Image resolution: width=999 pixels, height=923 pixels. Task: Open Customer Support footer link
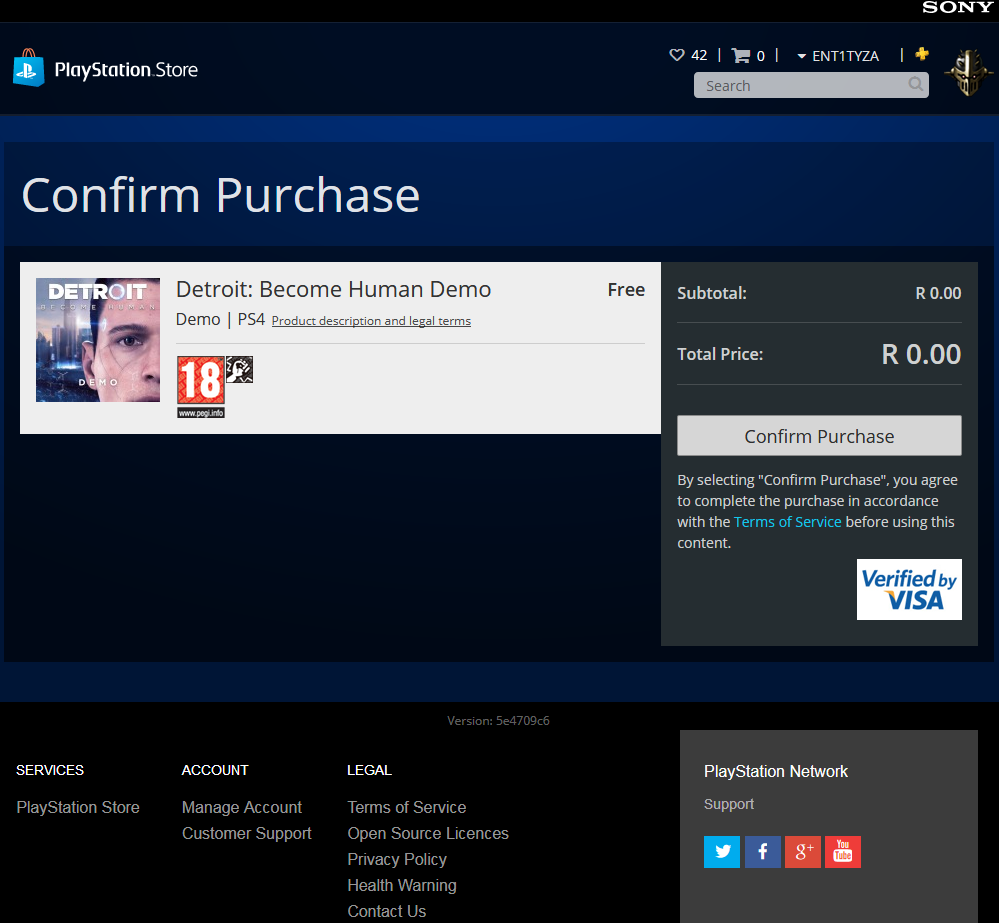(x=247, y=833)
